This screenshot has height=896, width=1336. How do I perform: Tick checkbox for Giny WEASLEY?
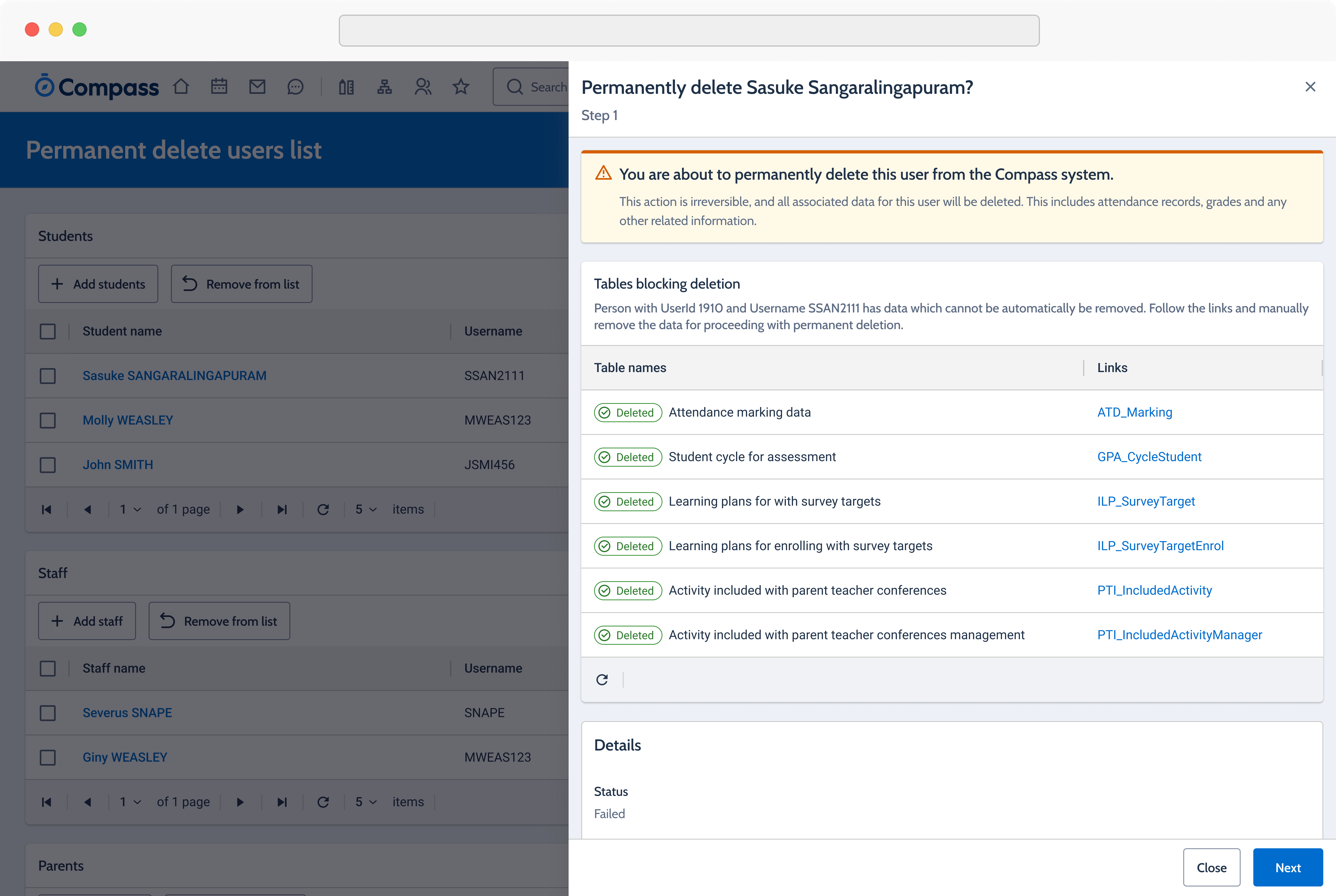[x=48, y=758]
